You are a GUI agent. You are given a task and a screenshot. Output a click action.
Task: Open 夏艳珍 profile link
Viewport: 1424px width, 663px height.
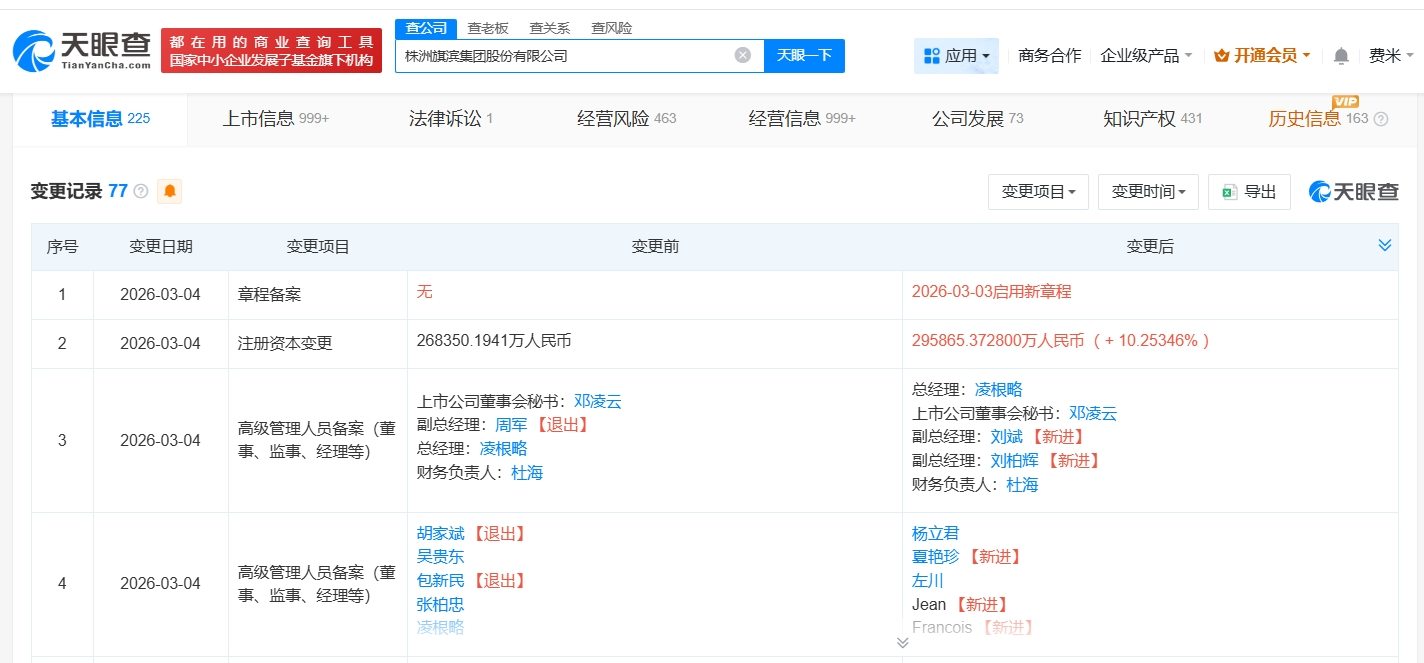[935, 557]
